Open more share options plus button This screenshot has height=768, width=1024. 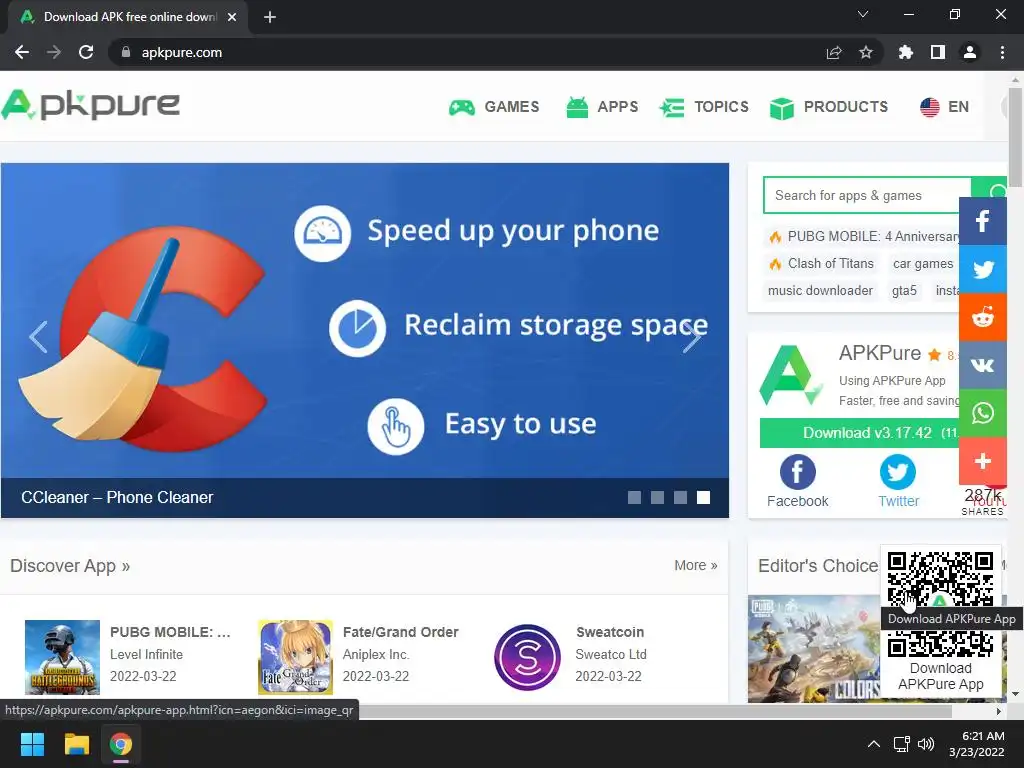click(x=983, y=461)
